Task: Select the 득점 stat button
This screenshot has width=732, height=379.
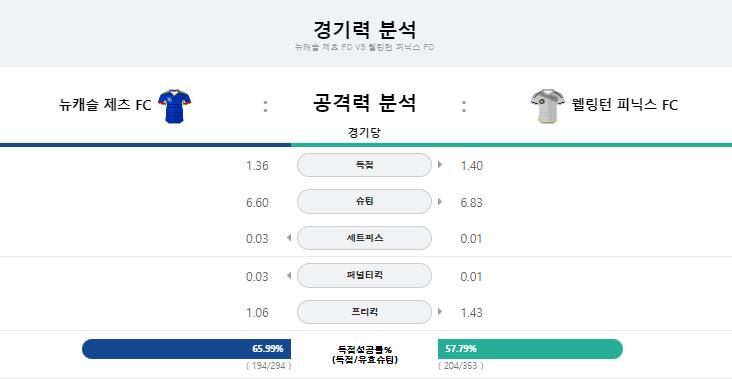Action: [364, 165]
